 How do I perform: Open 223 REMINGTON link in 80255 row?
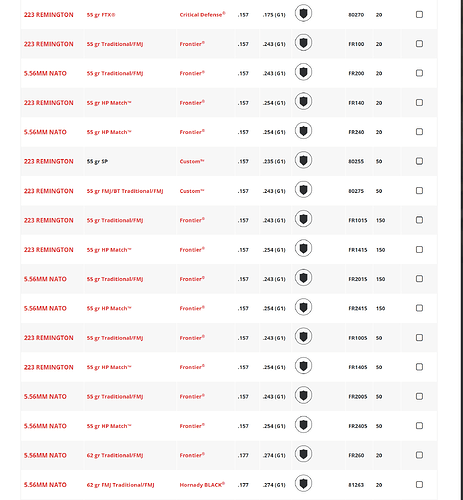click(x=48, y=161)
